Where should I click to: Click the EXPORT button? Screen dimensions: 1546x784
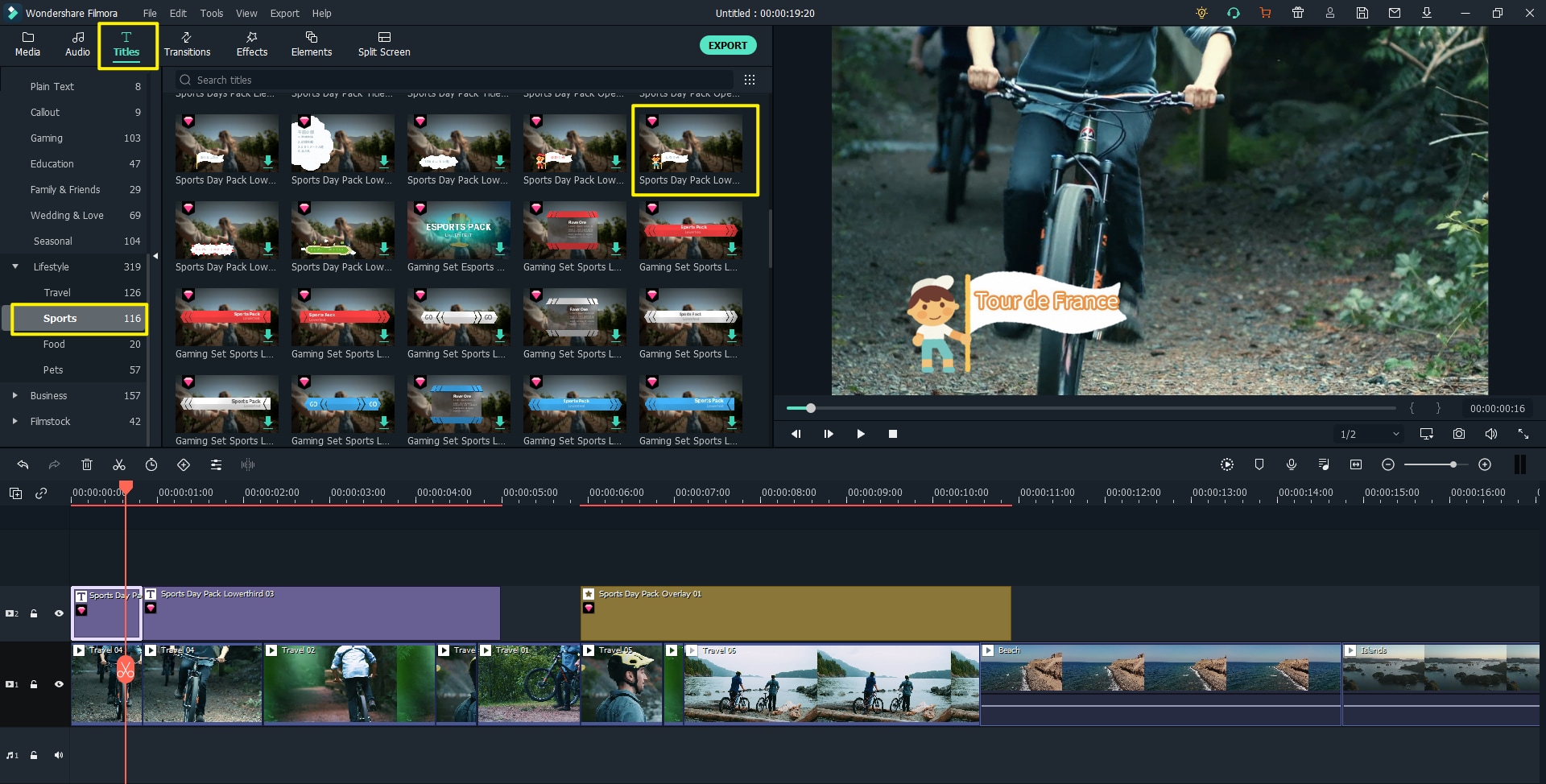coord(728,45)
